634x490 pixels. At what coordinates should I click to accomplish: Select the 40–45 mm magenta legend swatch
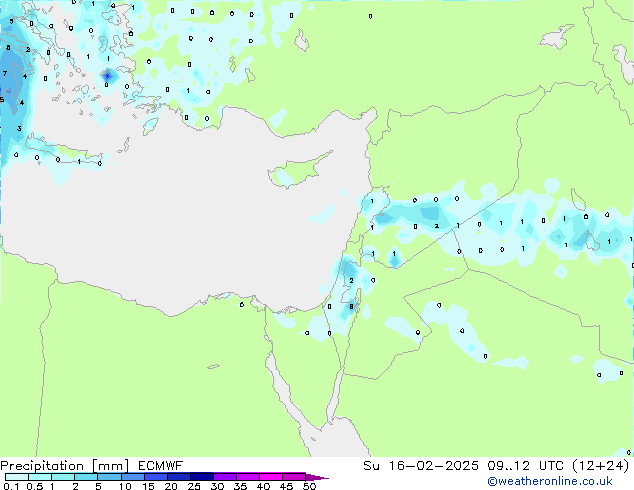[271, 477]
